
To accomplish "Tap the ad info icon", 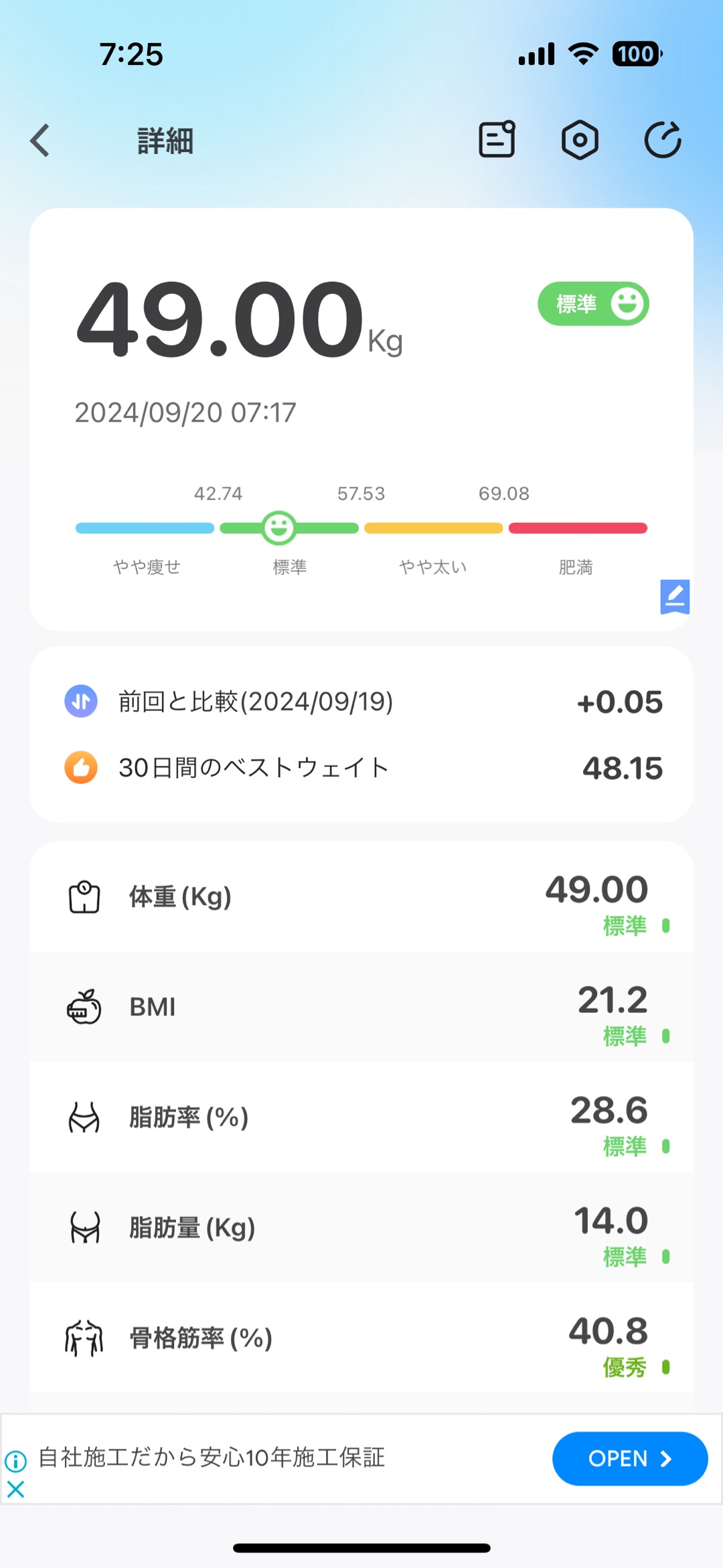I will click(x=15, y=1461).
